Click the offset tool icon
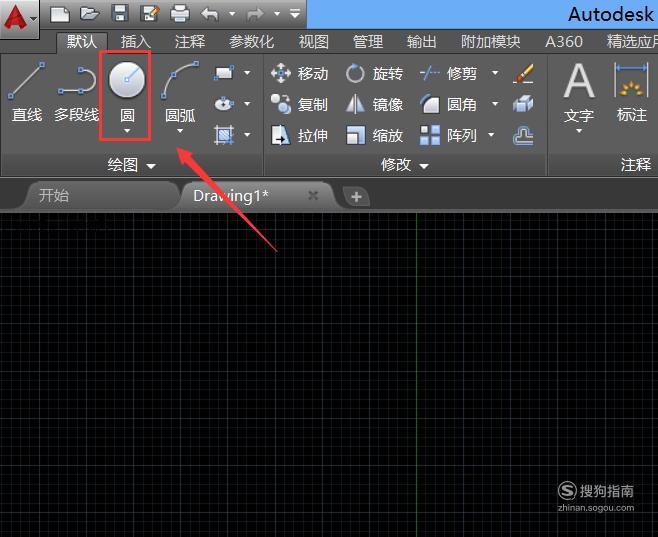Viewport: 658px width, 537px height. (x=523, y=136)
